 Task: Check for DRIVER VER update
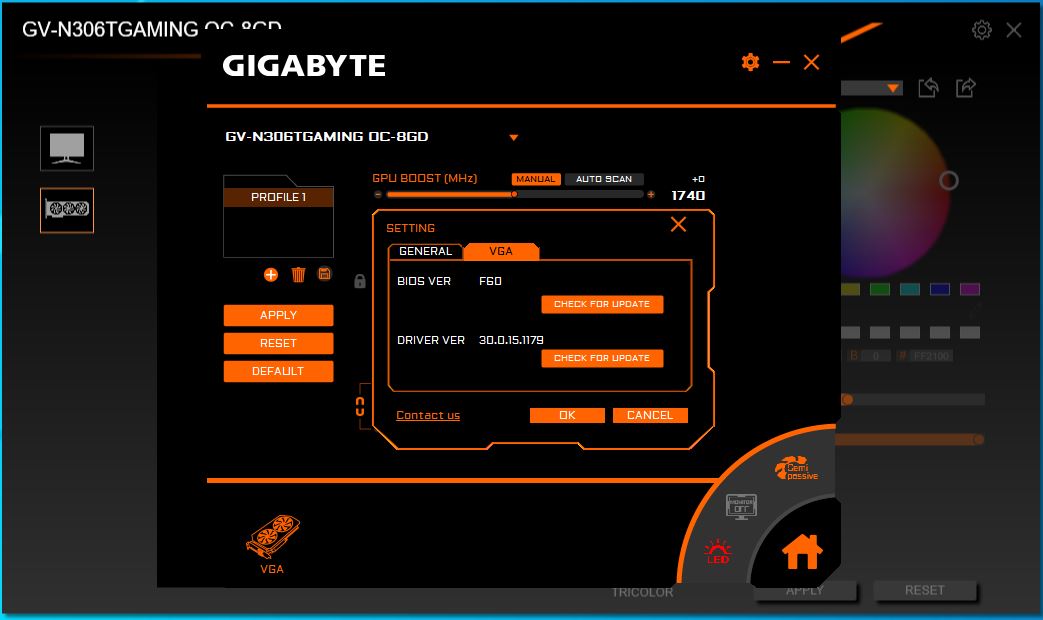coord(602,358)
